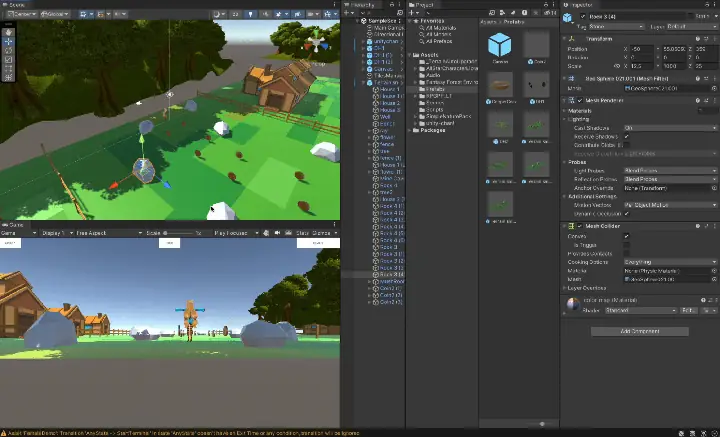This screenshot has width=720, height=437.
Task: Switch to the Scene tab
Action: 14,4
